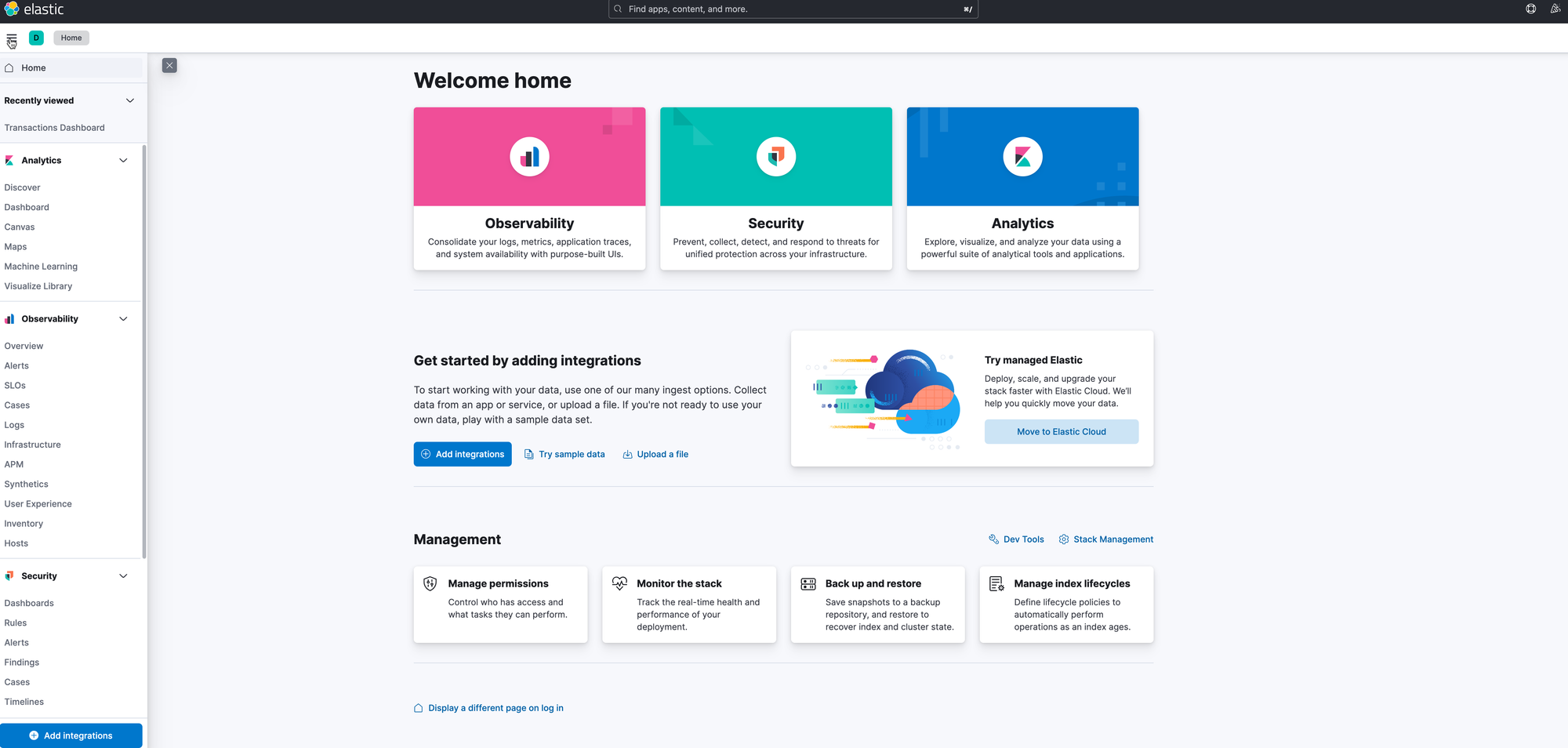Open User Experience in the sidebar
Image resolution: width=1568 pixels, height=748 pixels.
click(x=38, y=504)
